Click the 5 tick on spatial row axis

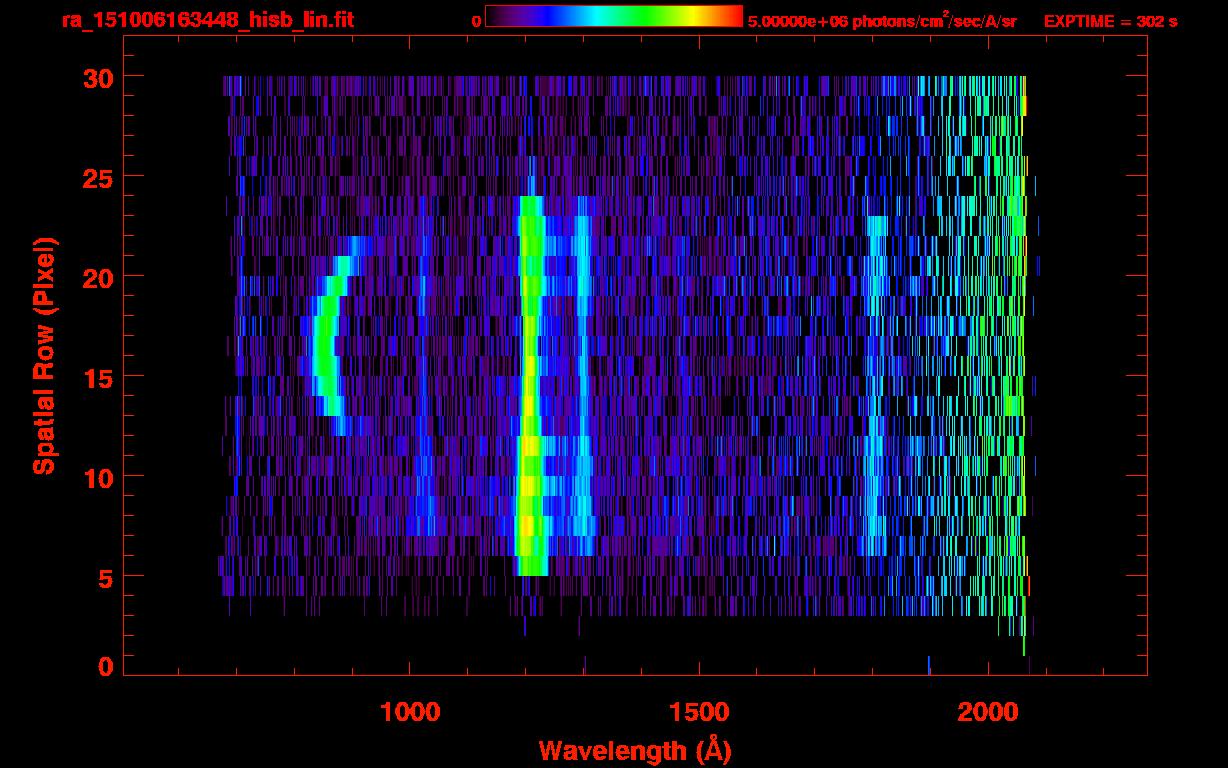tap(106, 577)
